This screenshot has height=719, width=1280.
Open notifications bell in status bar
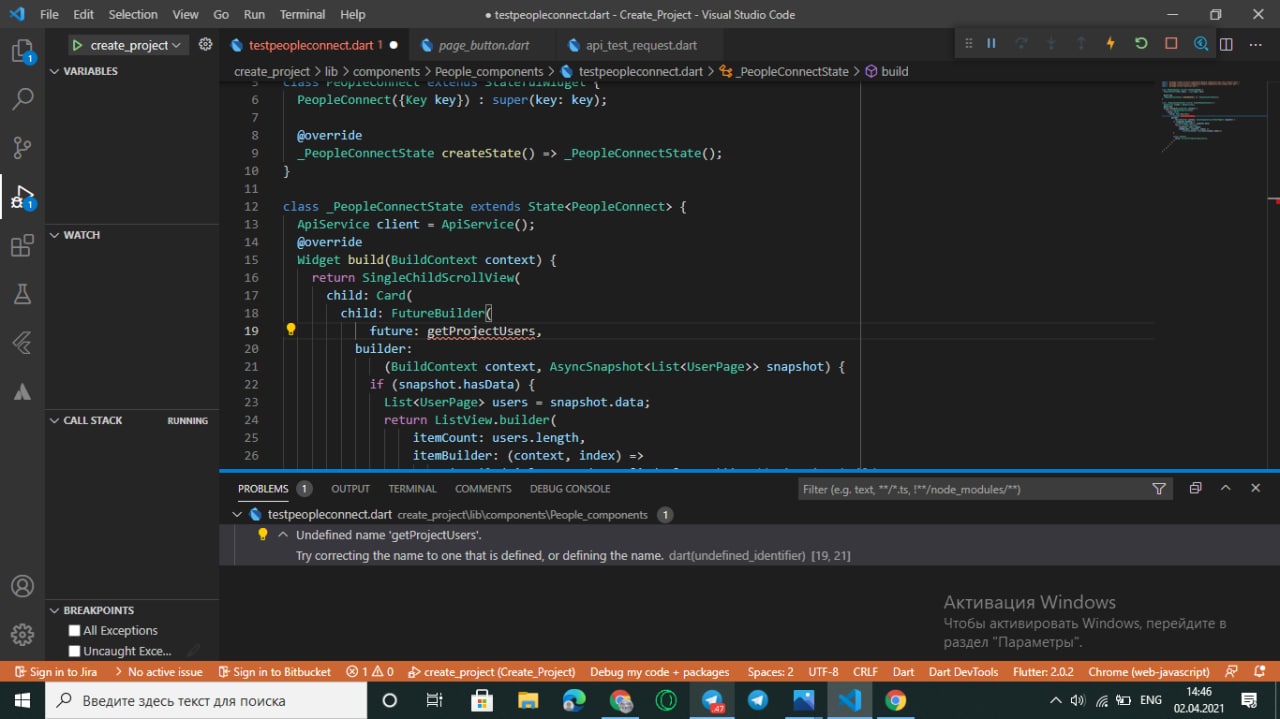coord(1258,672)
